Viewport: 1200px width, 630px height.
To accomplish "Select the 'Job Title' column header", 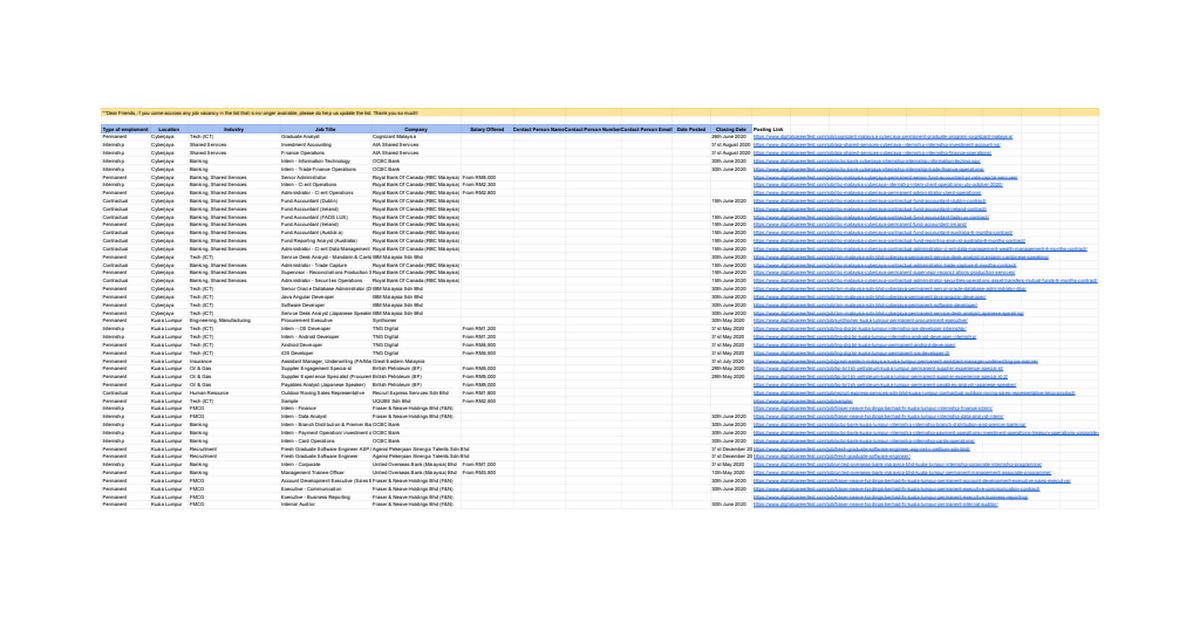I will click(x=326, y=129).
